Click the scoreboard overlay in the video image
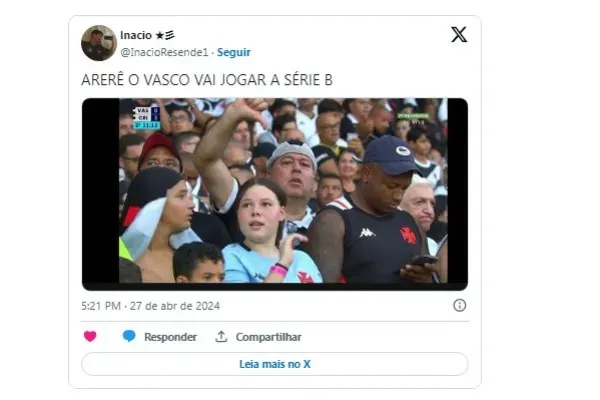The image size is (600, 400). (147, 118)
